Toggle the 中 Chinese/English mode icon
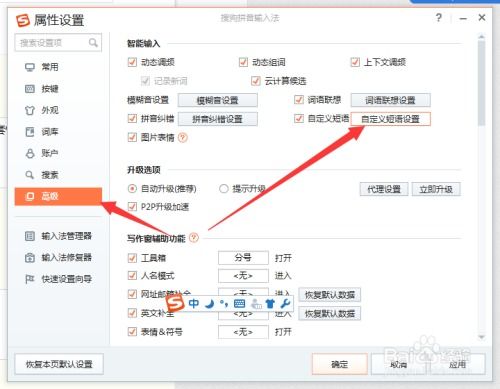 pos(194,303)
